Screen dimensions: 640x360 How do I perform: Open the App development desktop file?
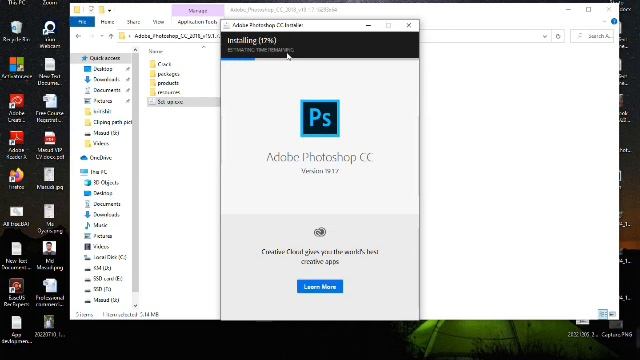point(16,329)
